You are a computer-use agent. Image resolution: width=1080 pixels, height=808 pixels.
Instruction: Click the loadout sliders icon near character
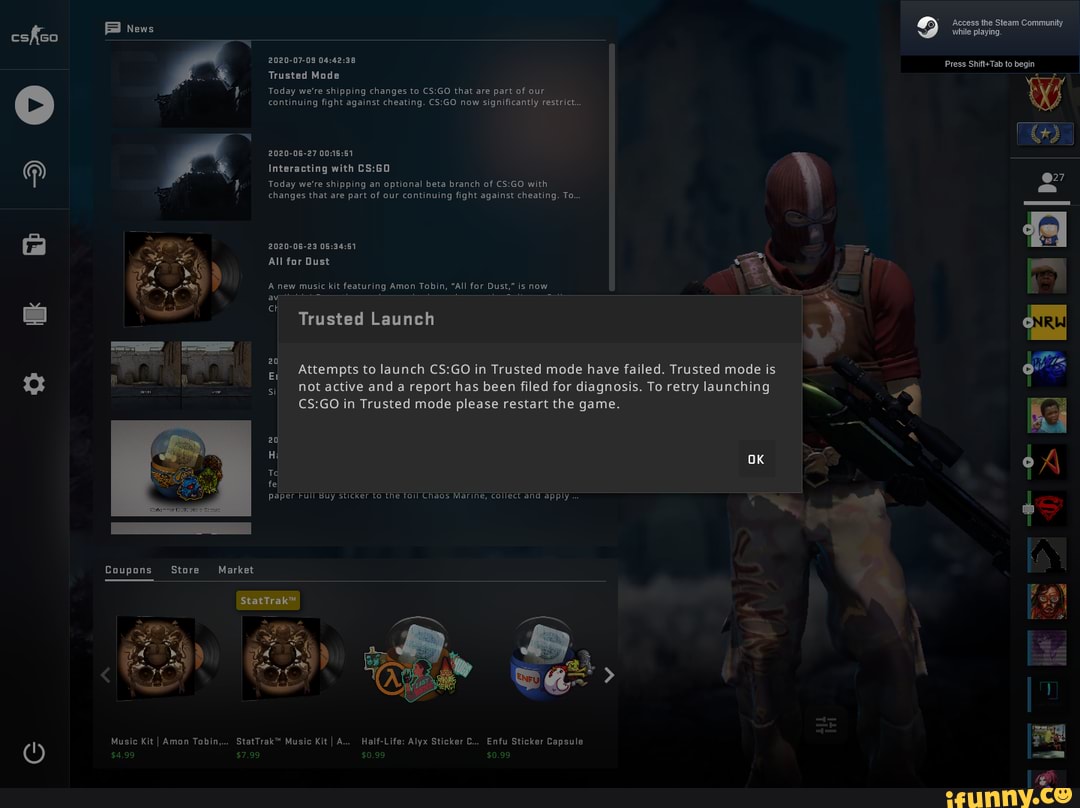(826, 725)
